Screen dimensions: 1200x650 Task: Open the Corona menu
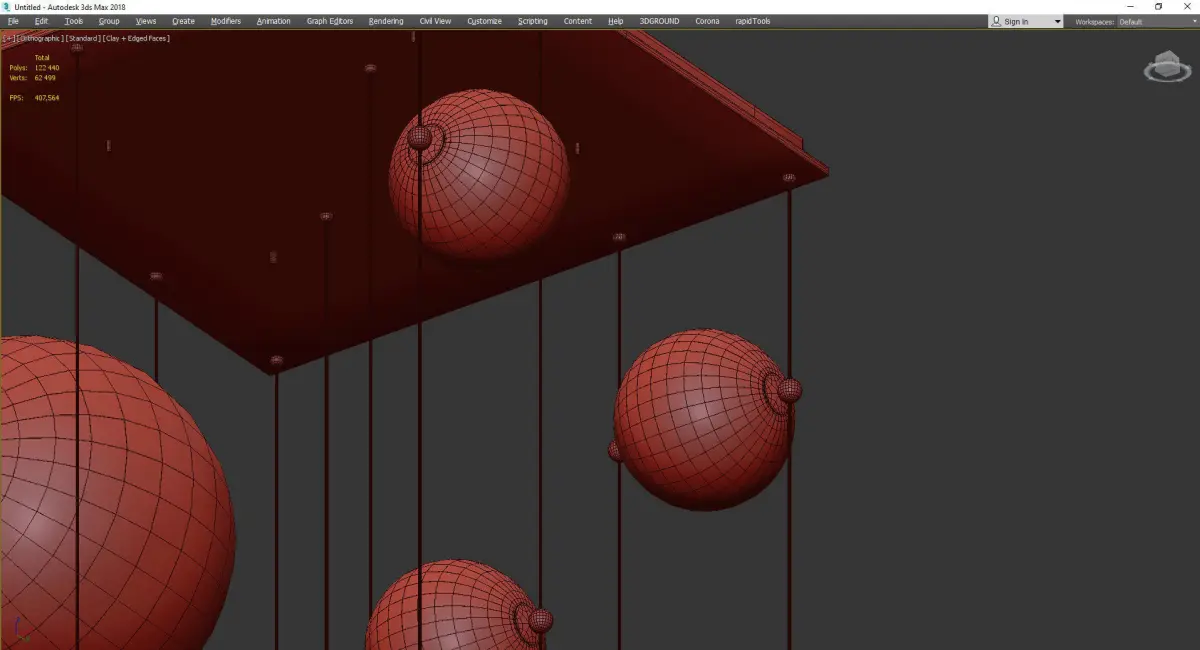(x=707, y=21)
